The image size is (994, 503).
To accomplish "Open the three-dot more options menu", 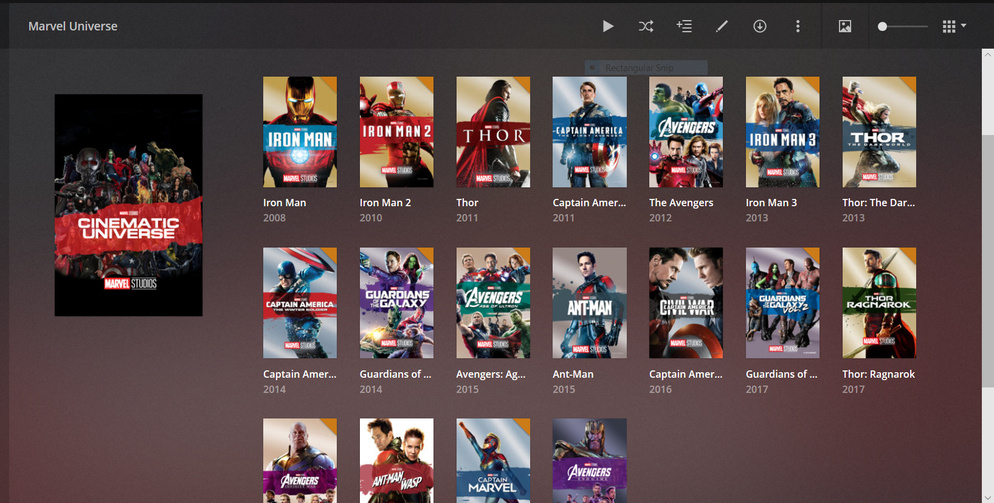I will pos(797,26).
